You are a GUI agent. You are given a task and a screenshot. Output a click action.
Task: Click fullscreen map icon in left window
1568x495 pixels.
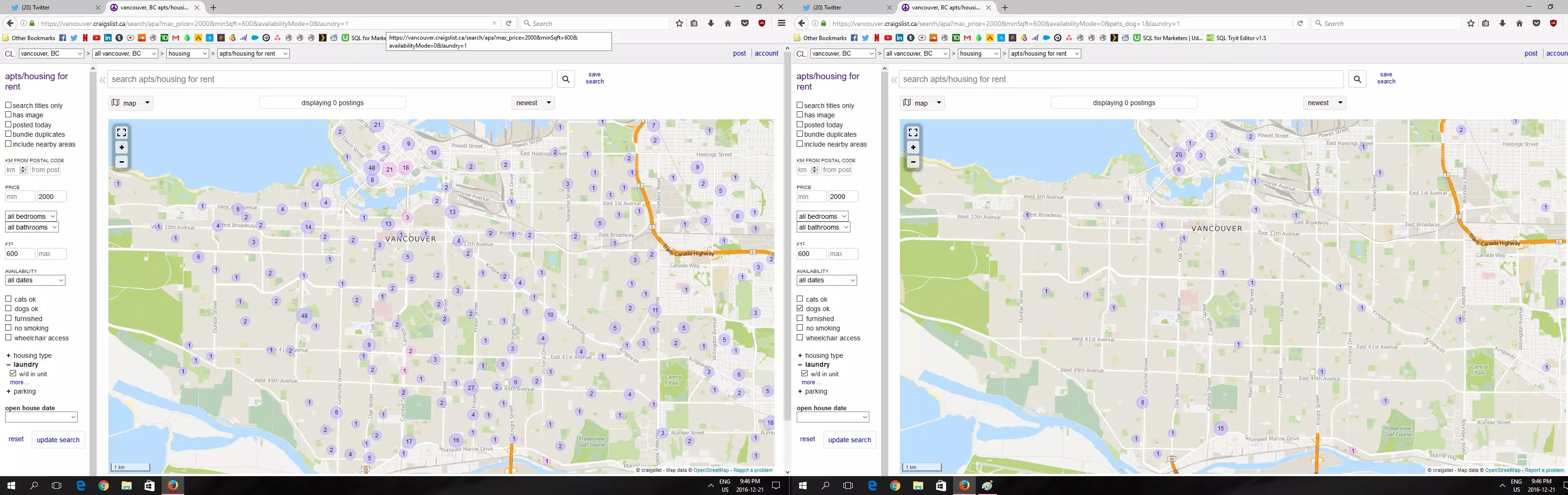122,133
